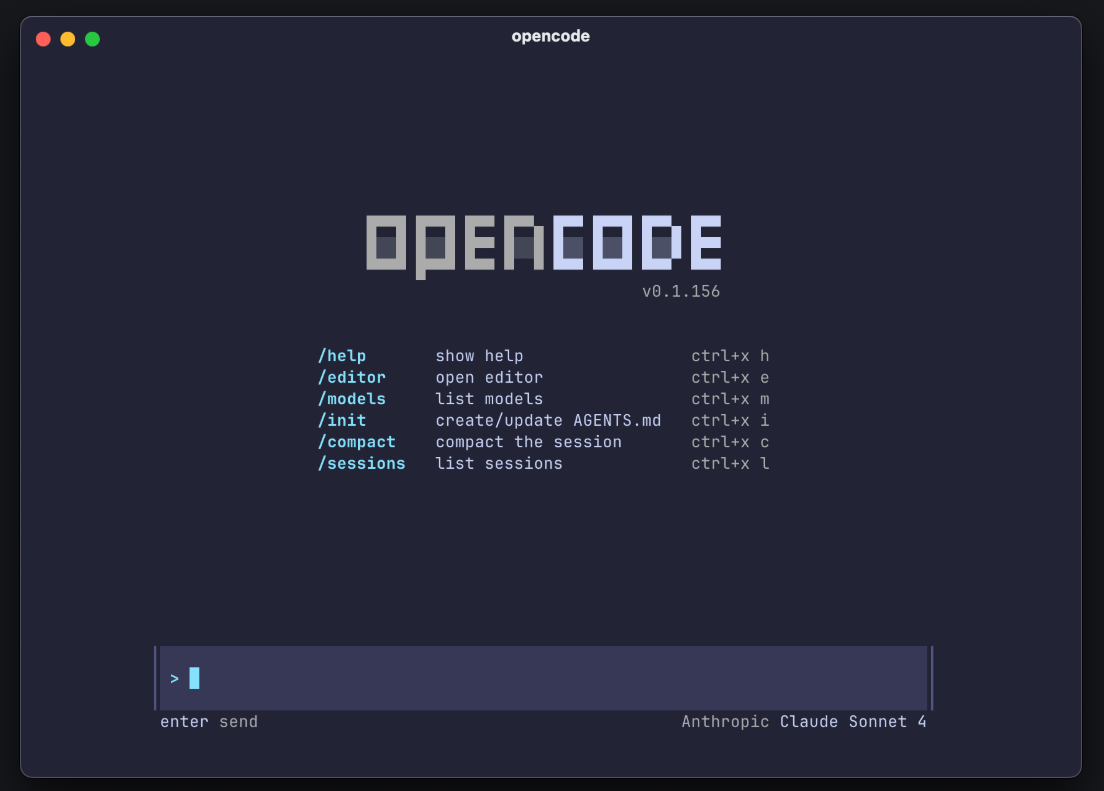This screenshot has width=1104, height=791.
Task: Click the 'ctrl+x l' shortcut text
Action: point(730,463)
